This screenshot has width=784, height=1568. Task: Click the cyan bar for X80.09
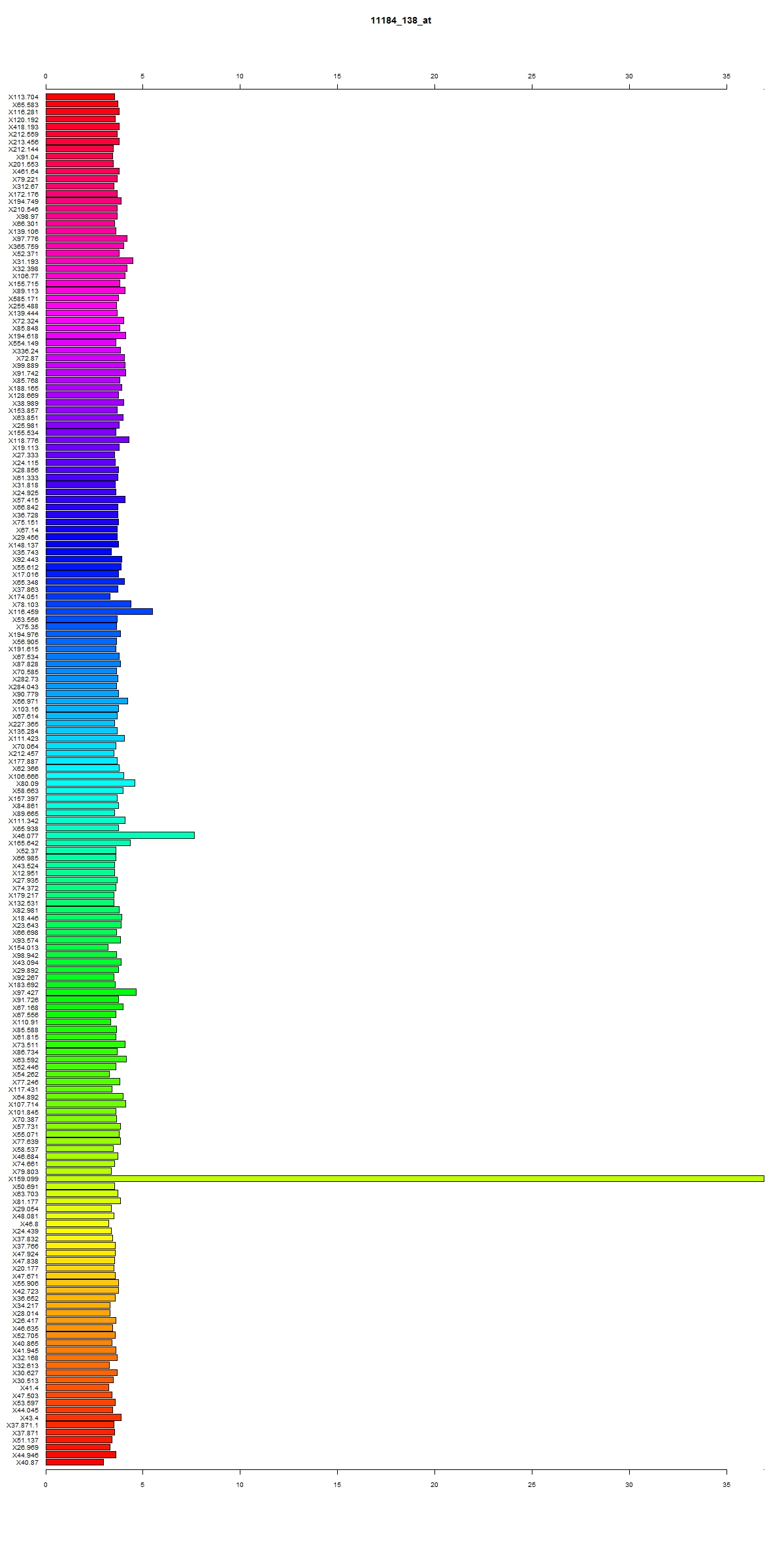90,783
